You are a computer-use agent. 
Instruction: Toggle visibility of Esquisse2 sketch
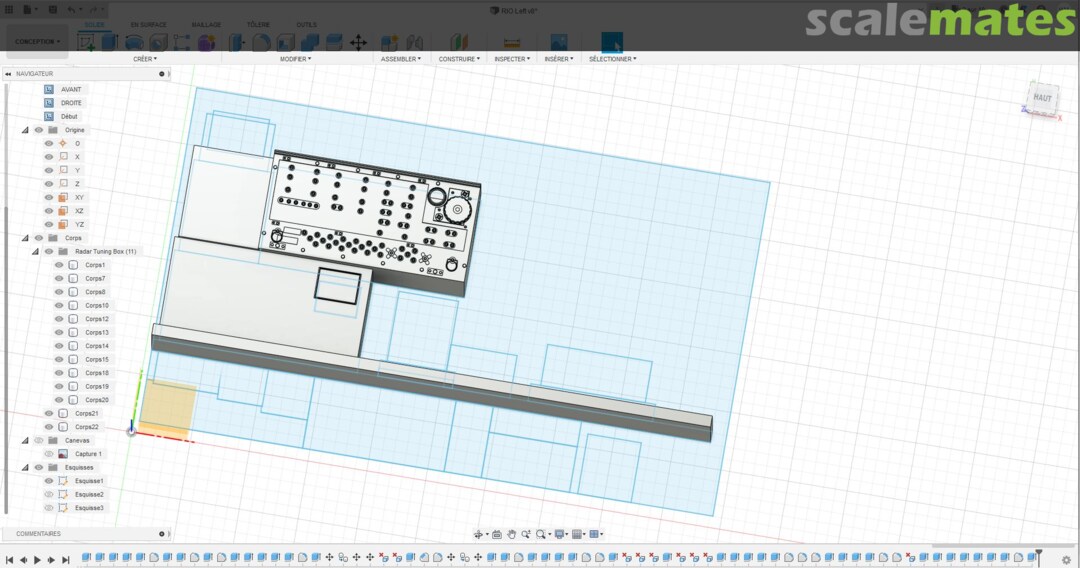pyautogui.click(x=48, y=494)
